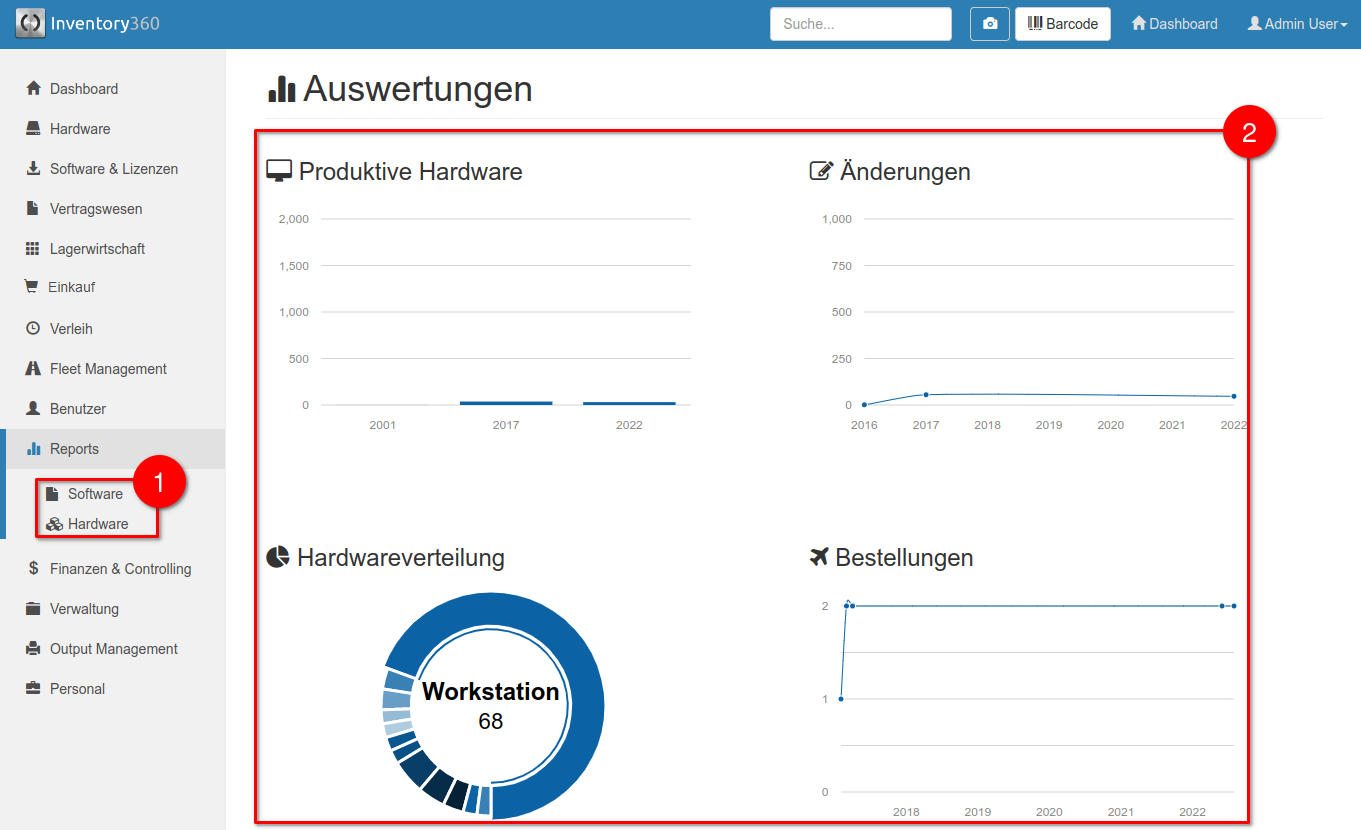Open Dashboard from the top navigation
The width and height of the screenshot is (1361, 830).
(x=1174, y=23)
